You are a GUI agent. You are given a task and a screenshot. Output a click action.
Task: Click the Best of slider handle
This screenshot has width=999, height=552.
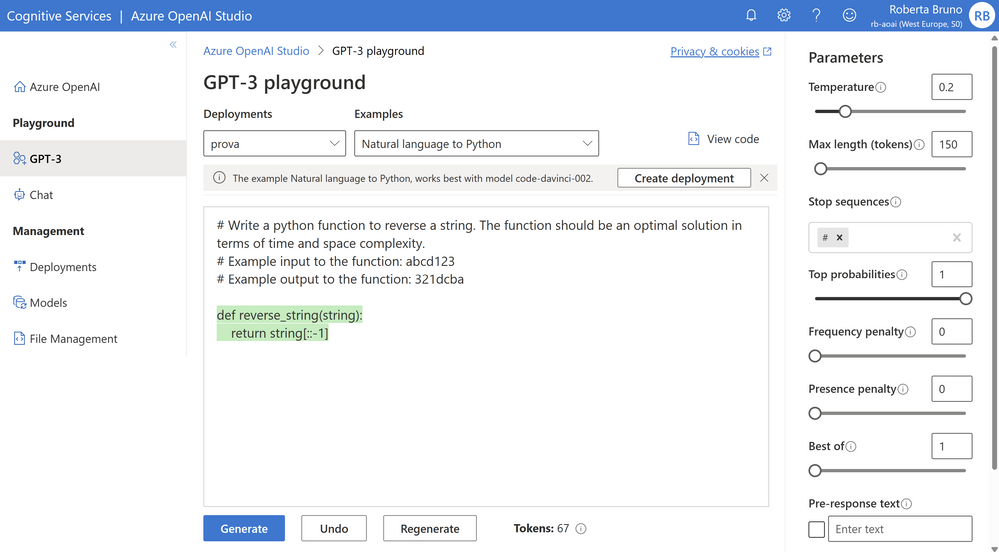pyautogui.click(x=815, y=470)
